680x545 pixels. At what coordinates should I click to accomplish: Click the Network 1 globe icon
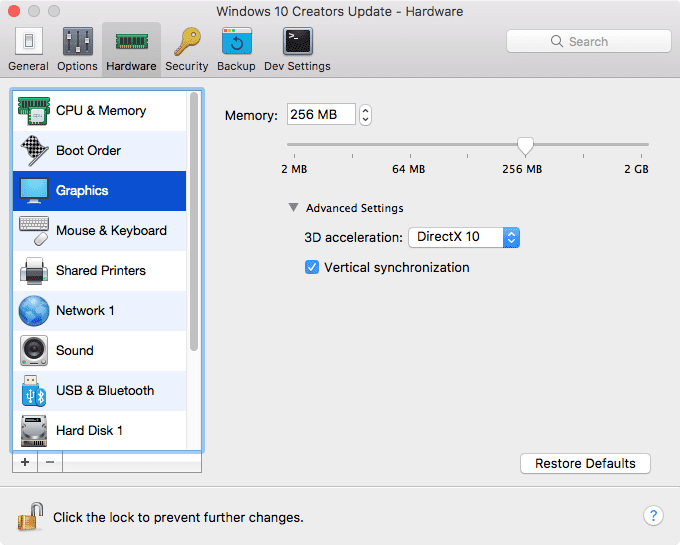point(34,310)
